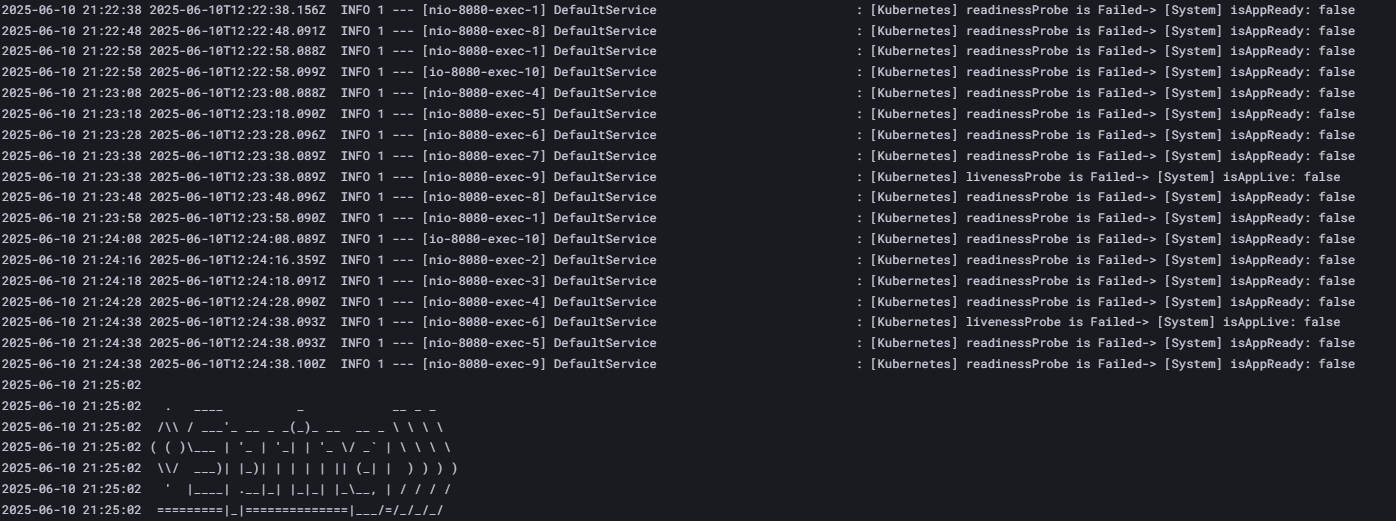
Task: Select the empty log line at 21:25:02
Action: [70, 385]
